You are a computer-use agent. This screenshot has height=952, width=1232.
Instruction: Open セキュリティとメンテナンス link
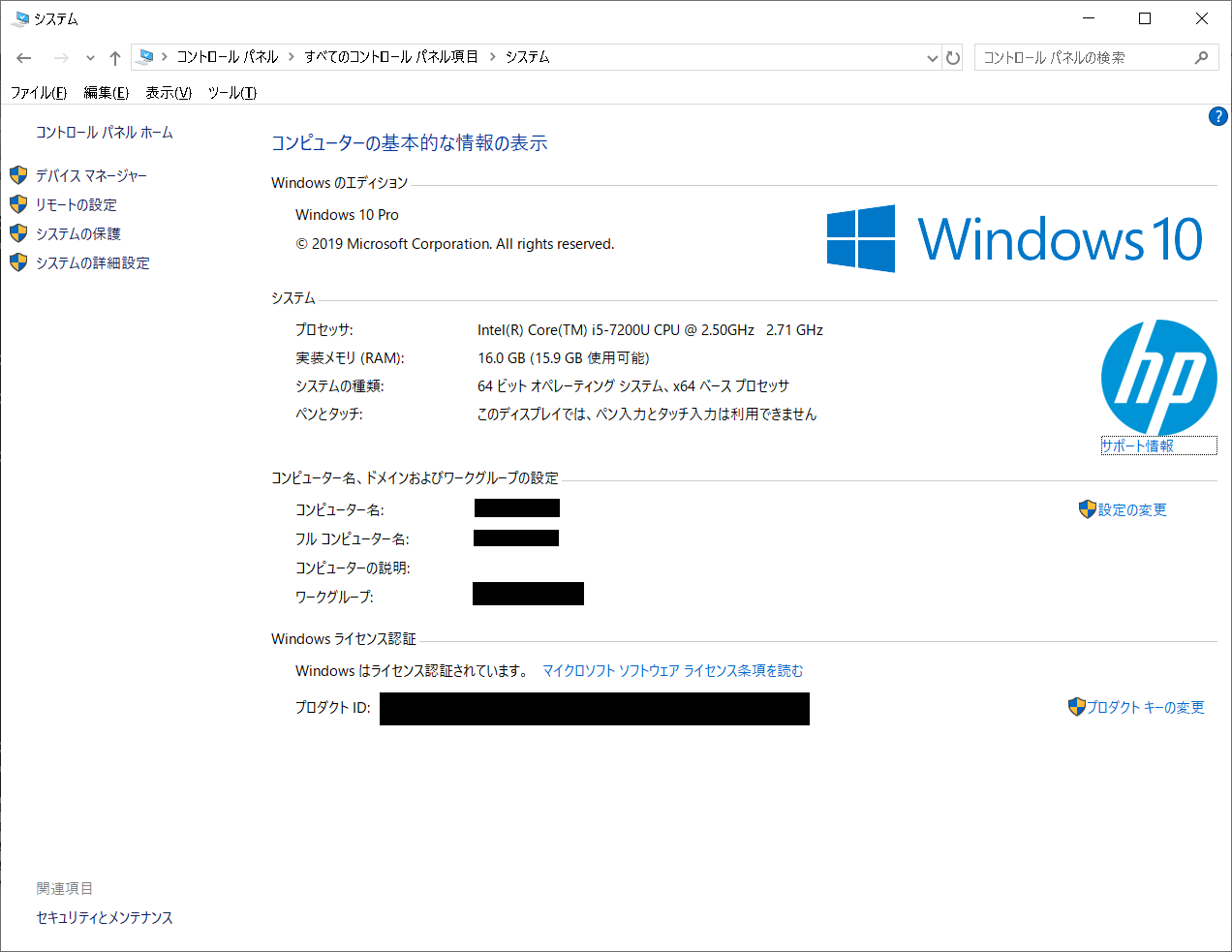click(x=105, y=918)
